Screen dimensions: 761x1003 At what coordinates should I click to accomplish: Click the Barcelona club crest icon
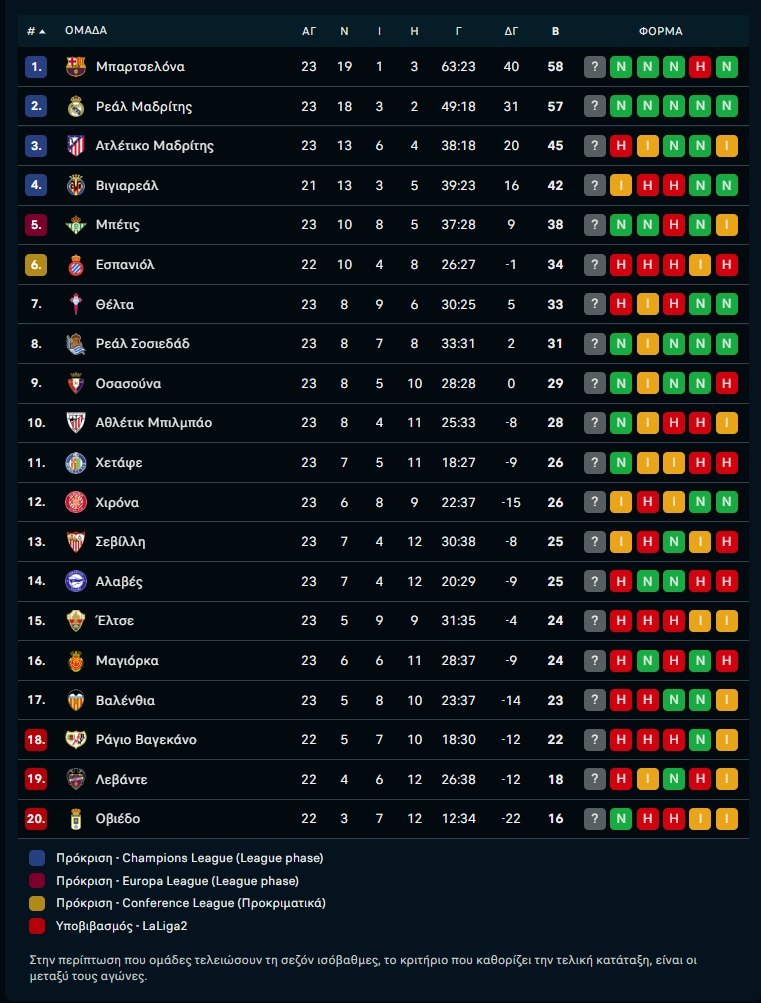[x=75, y=67]
